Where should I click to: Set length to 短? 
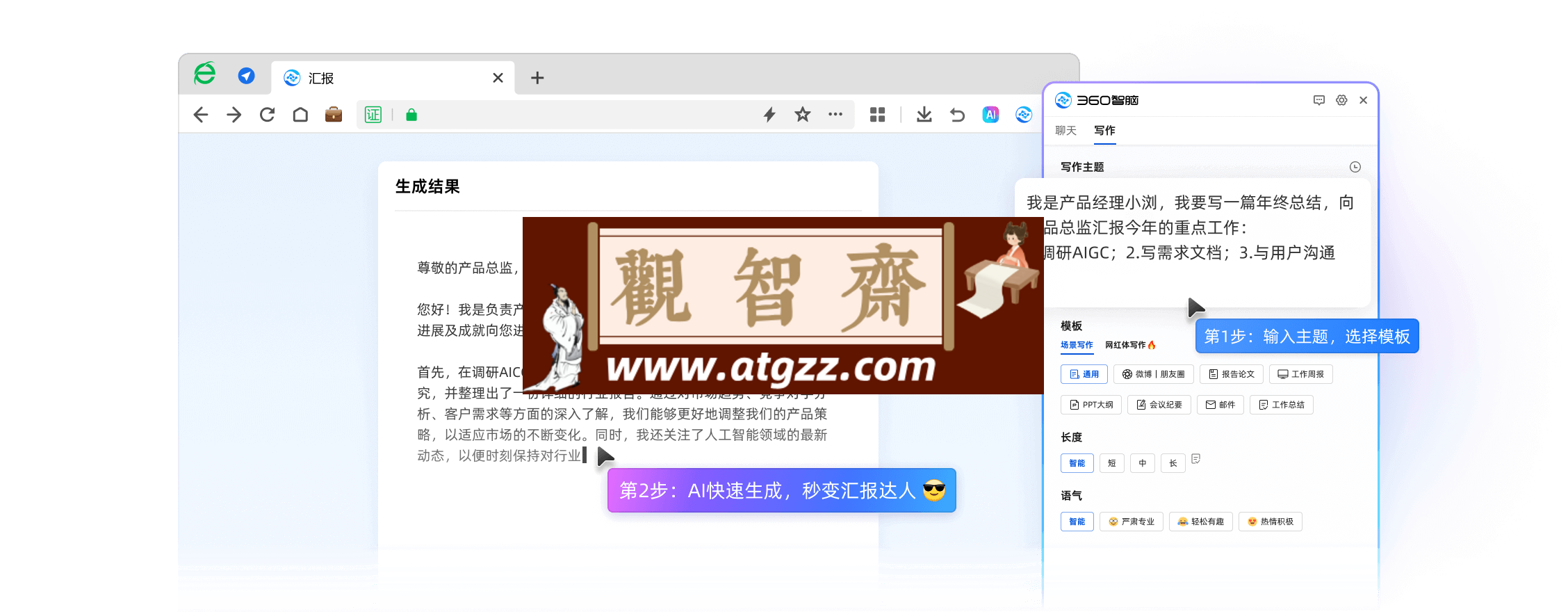pyautogui.click(x=1112, y=463)
